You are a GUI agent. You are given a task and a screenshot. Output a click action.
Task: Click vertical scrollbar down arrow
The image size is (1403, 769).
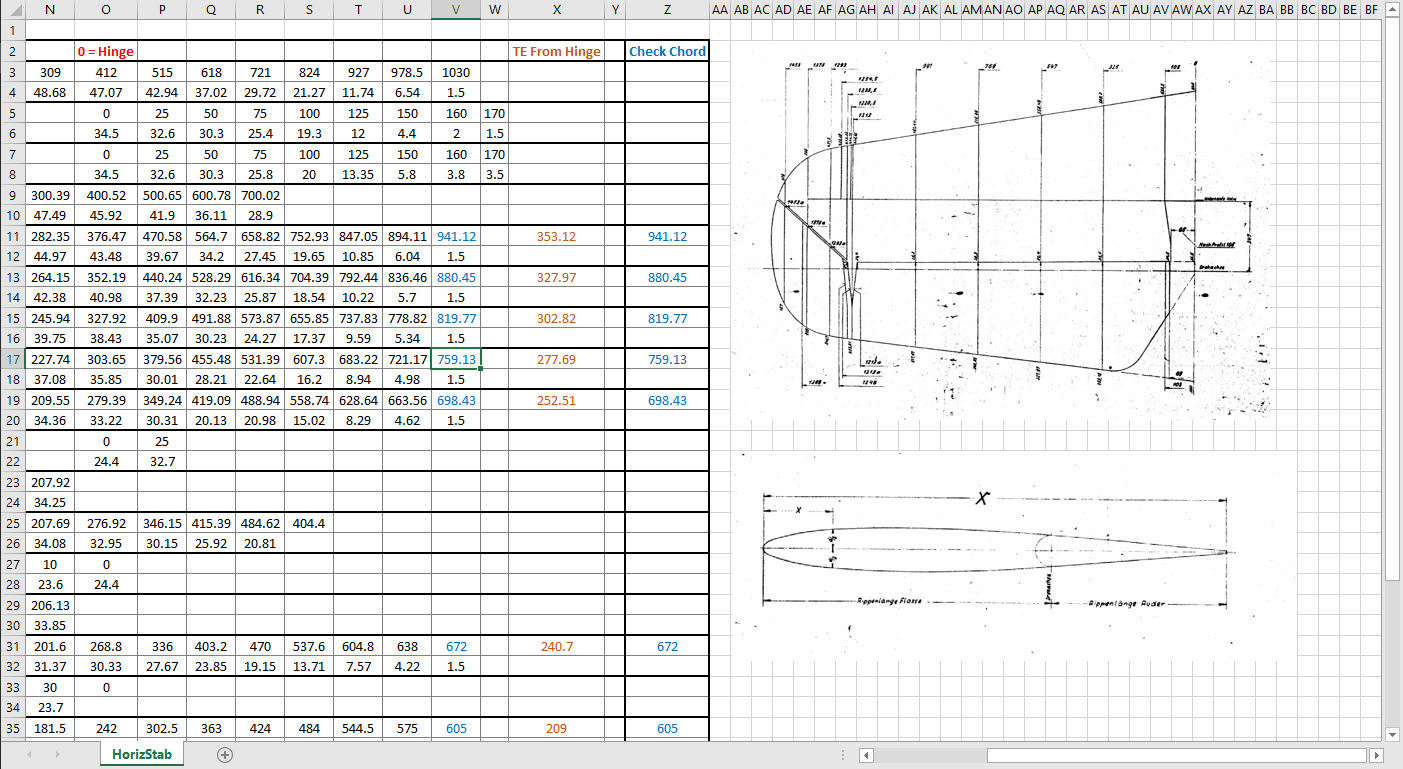coord(1393,733)
